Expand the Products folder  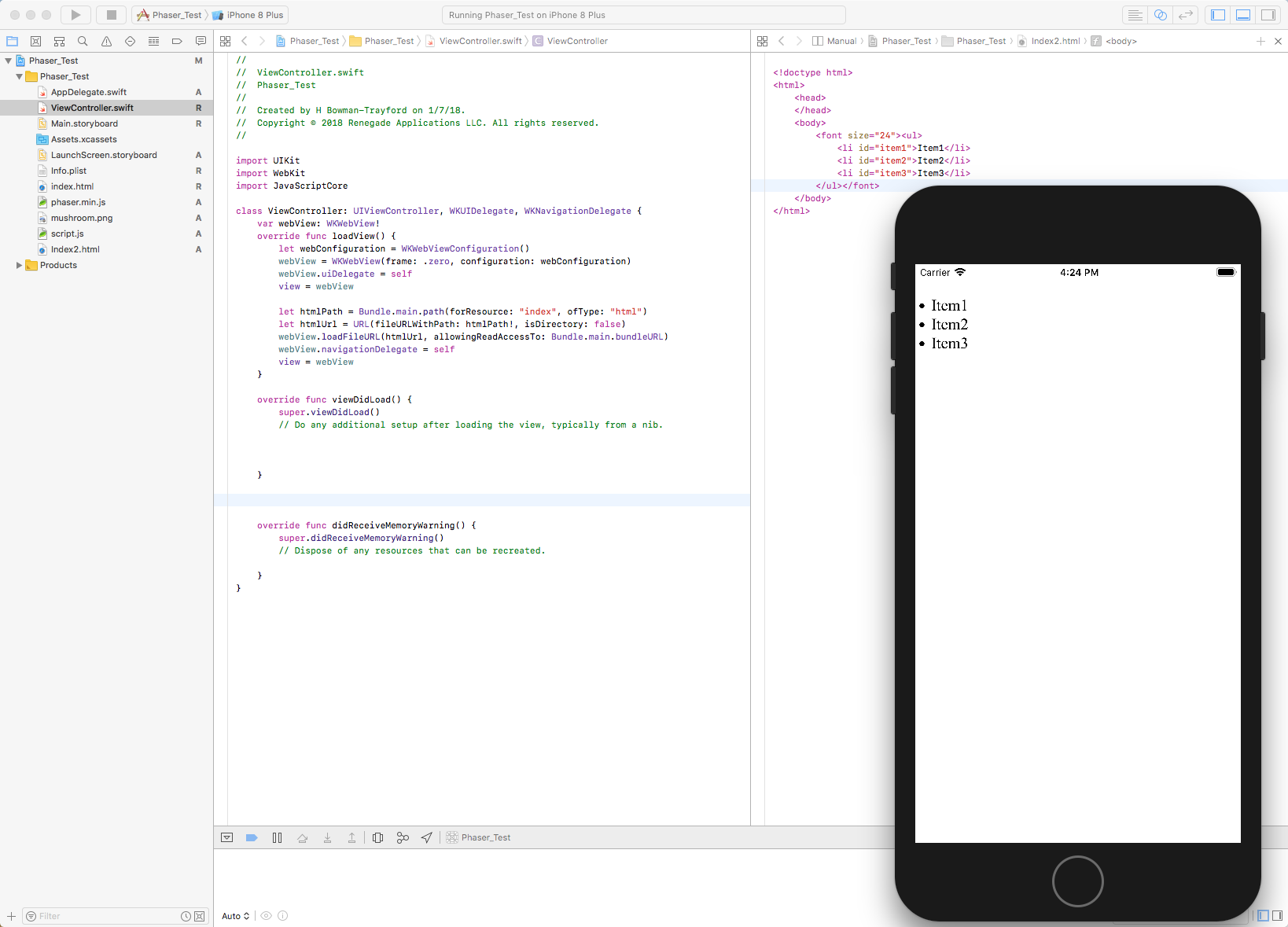tap(20, 265)
